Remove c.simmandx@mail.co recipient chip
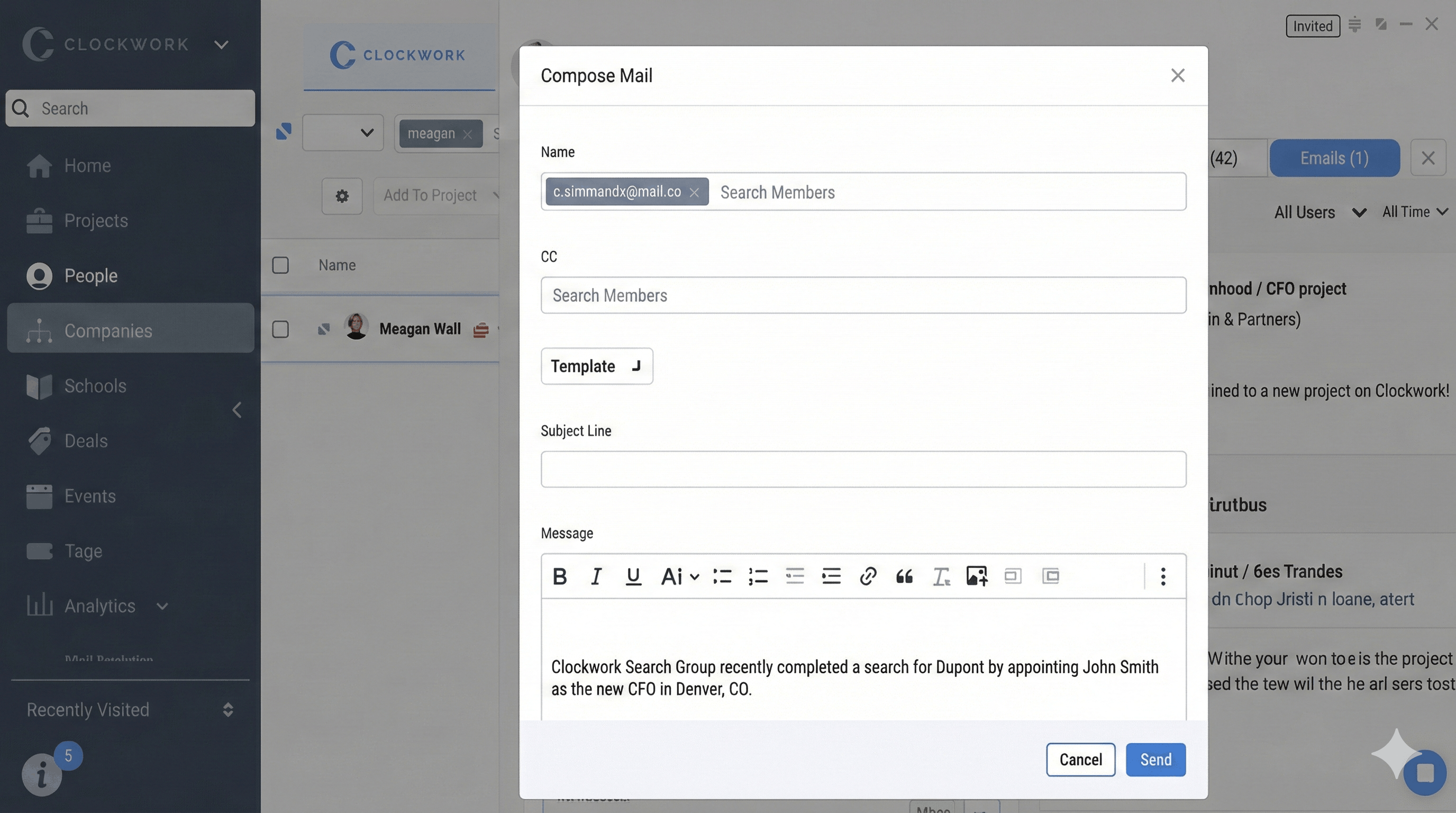Screen dimensions: 1456x813 [694, 192]
